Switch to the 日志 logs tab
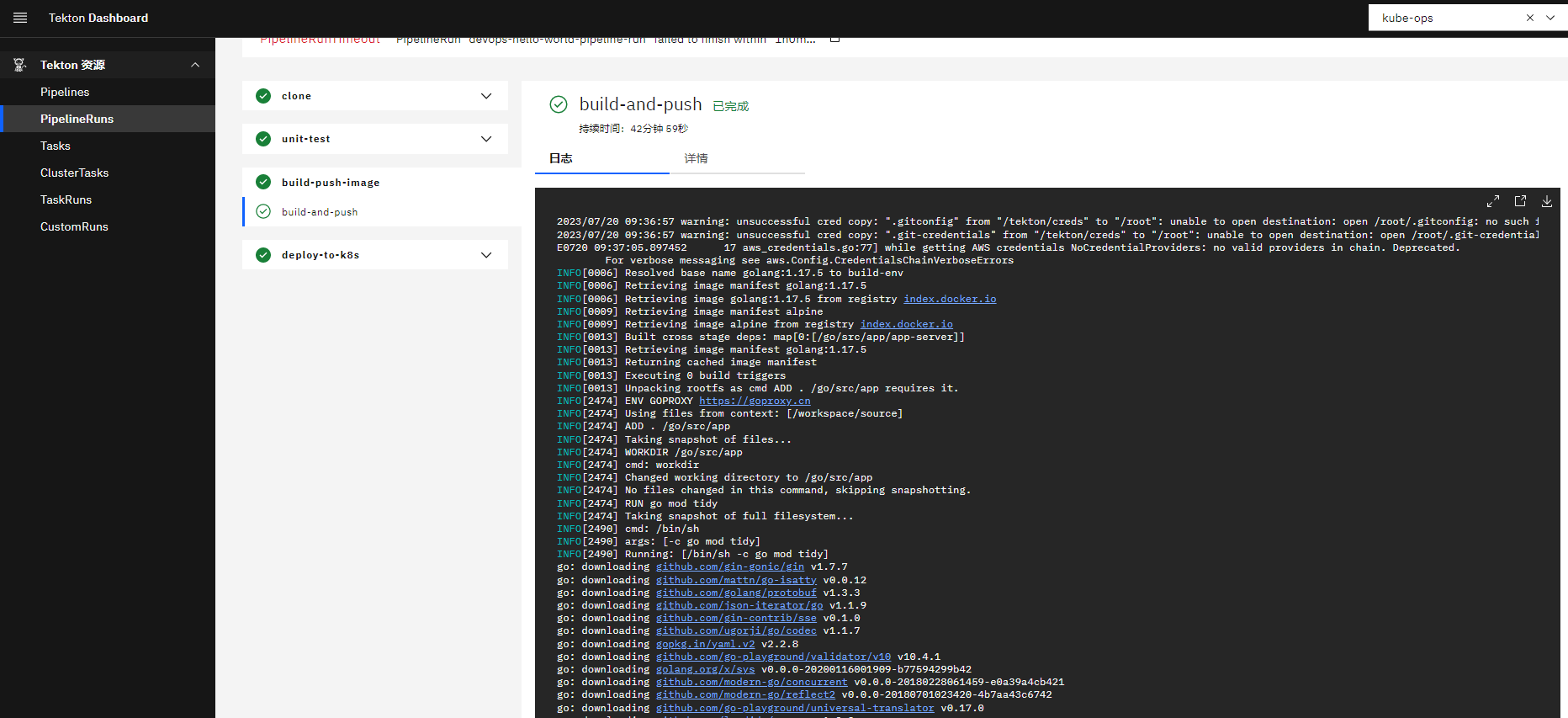 coord(602,158)
